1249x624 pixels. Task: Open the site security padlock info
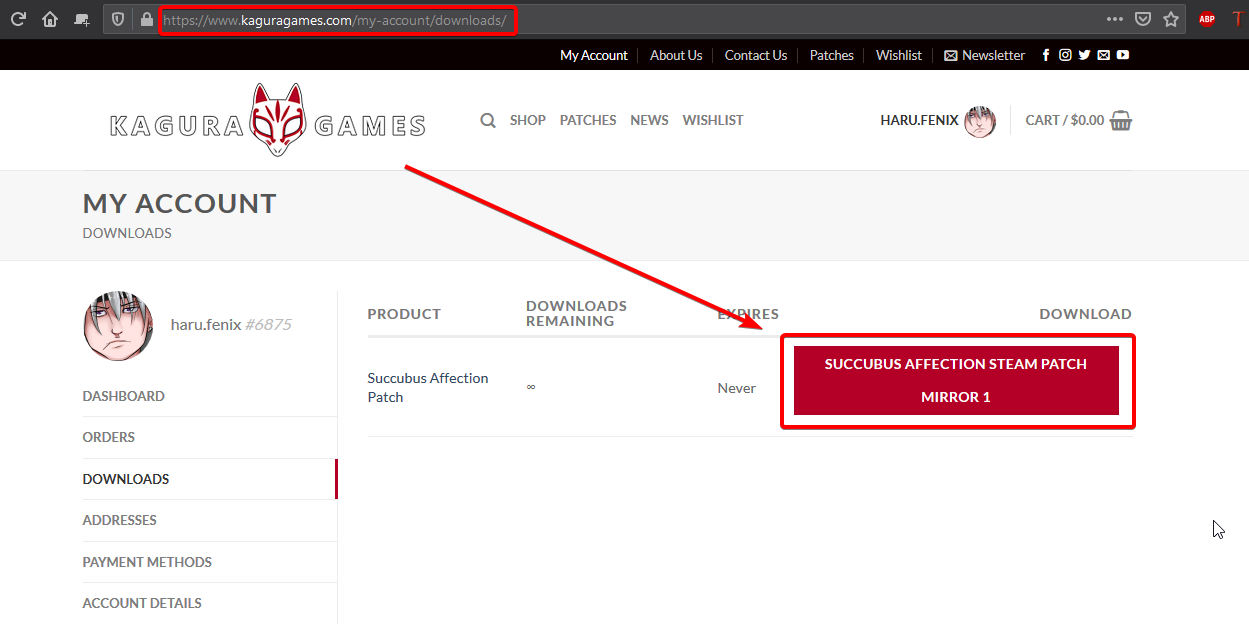point(147,19)
